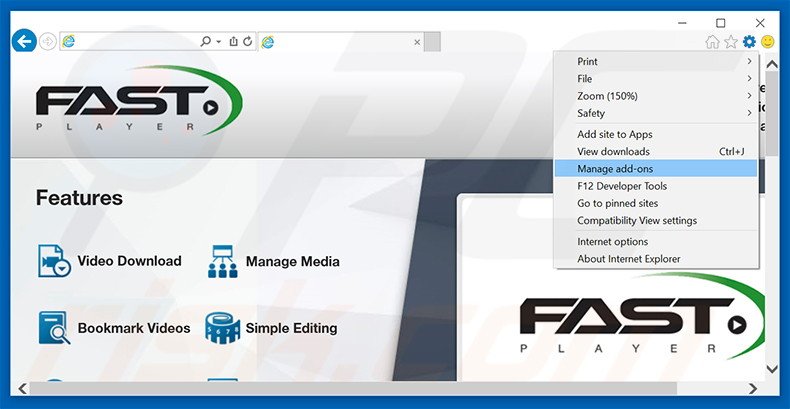This screenshot has width=790, height=409.
Task: Select Go to pinned sites
Action: 656,203
